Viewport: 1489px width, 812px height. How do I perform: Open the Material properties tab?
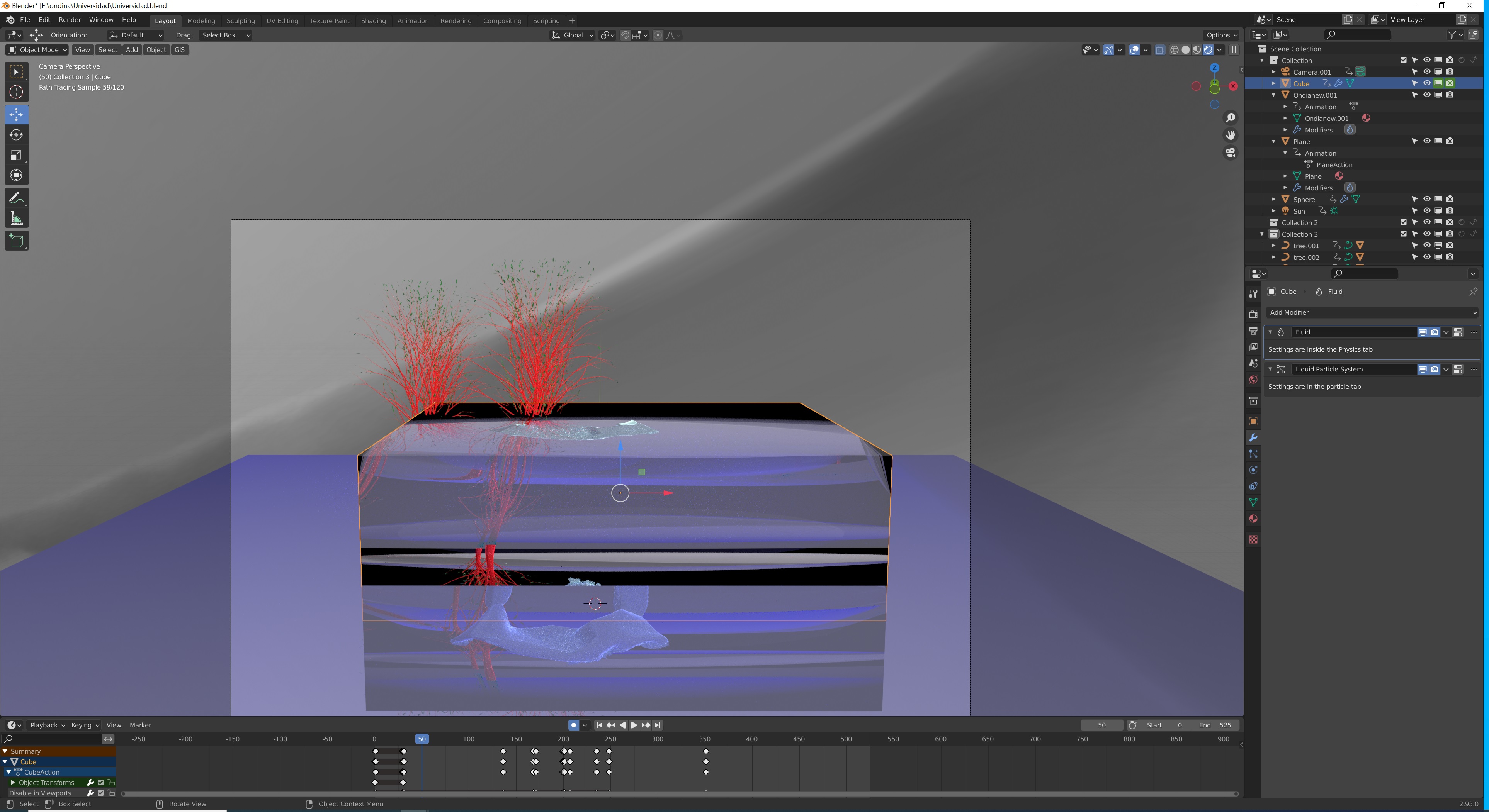1253,519
